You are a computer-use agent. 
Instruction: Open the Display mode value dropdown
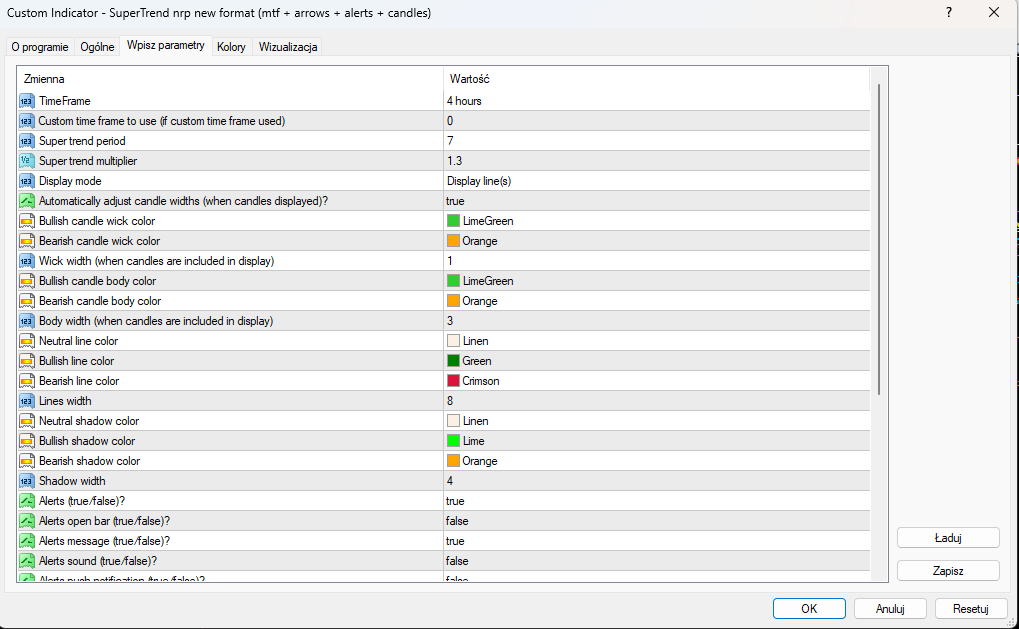tap(655, 181)
